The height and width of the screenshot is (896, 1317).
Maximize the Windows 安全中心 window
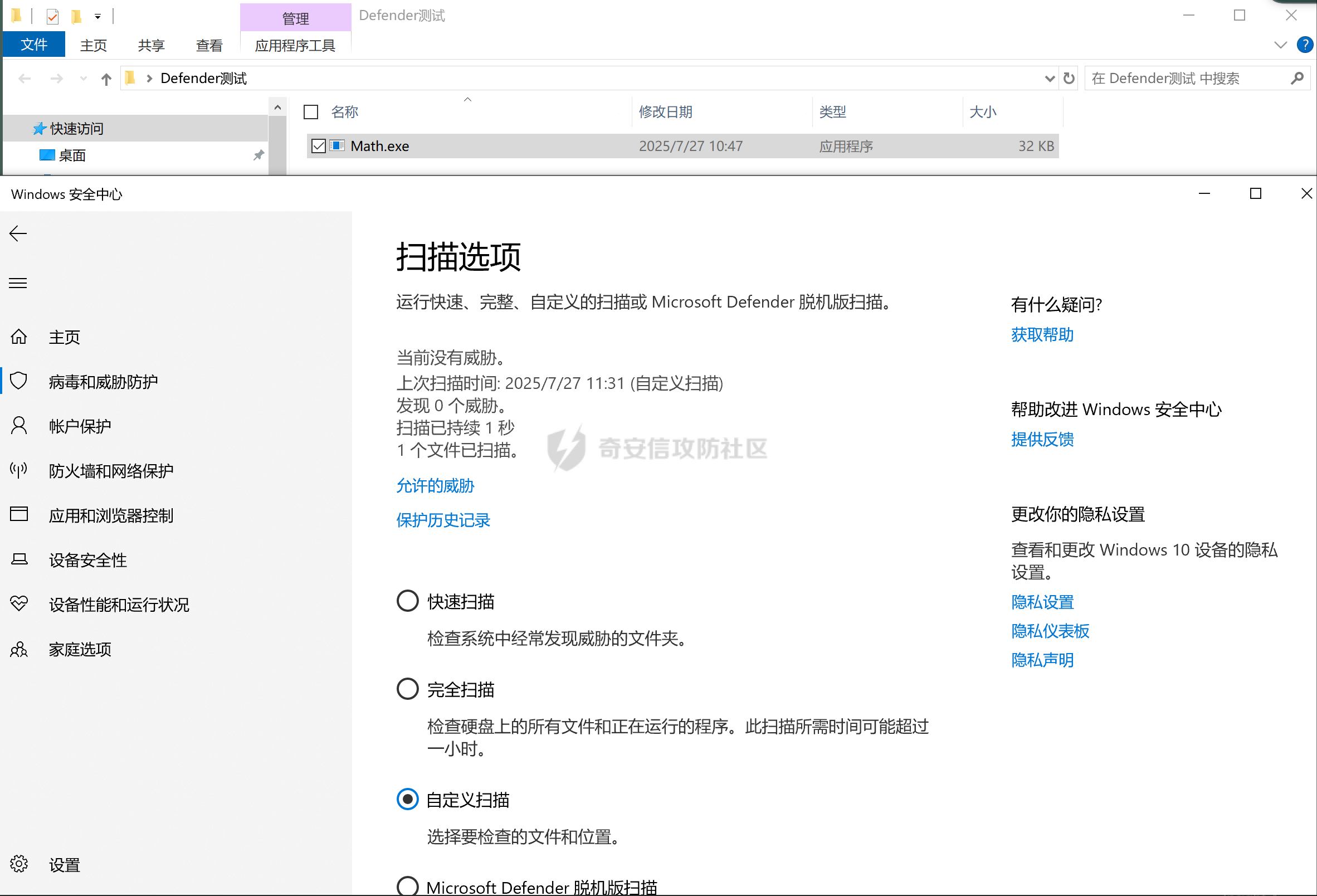coord(1256,194)
